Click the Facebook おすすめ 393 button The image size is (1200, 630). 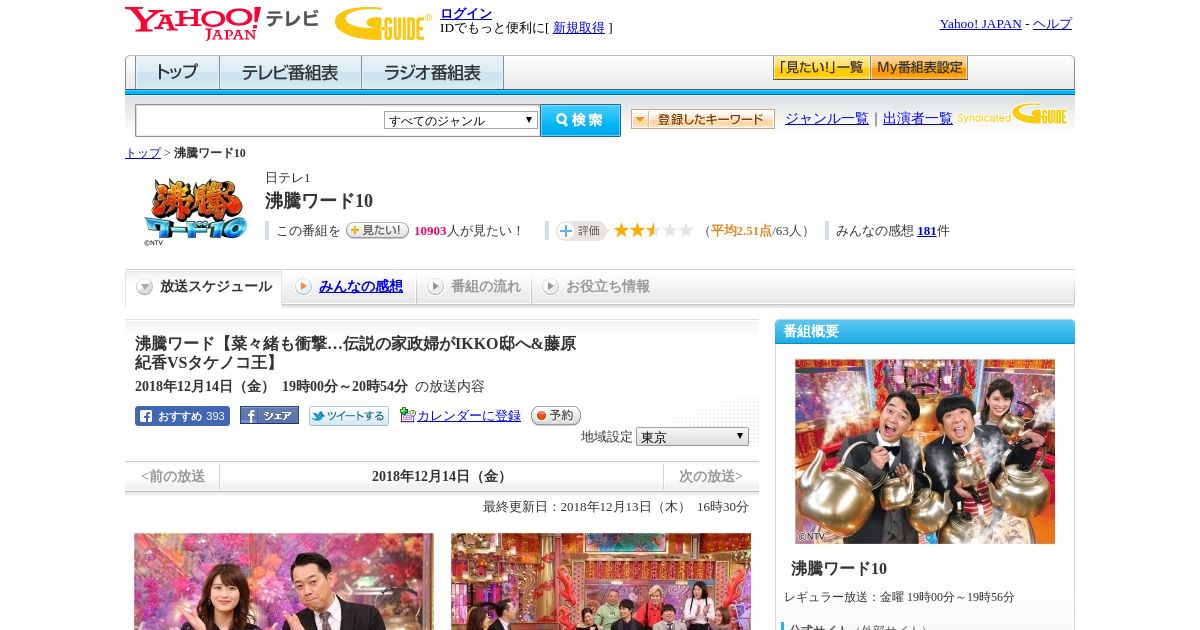[x=182, y=416]
